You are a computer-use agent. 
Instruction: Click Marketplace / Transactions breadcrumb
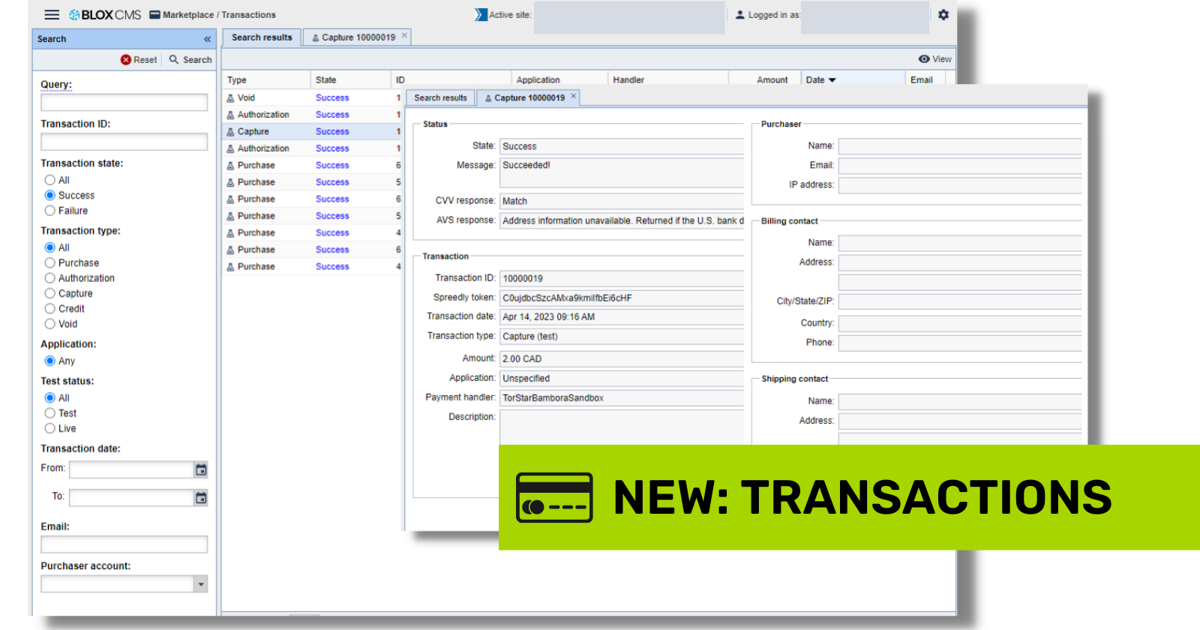coord(219,15)
